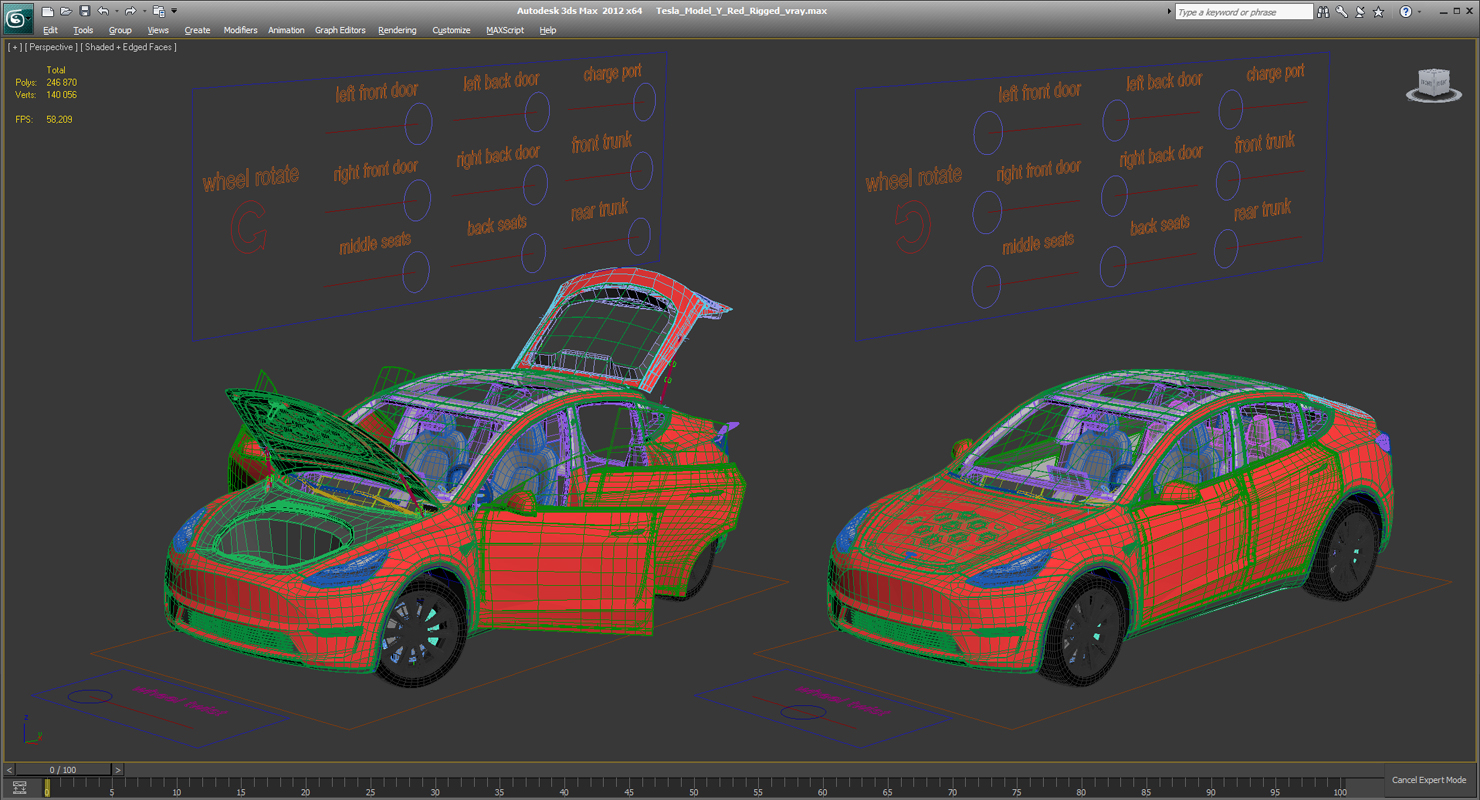Select left panel 'wheel rotate' arrow control
The width and height of the screenshot is (1480, 800).
248,229
